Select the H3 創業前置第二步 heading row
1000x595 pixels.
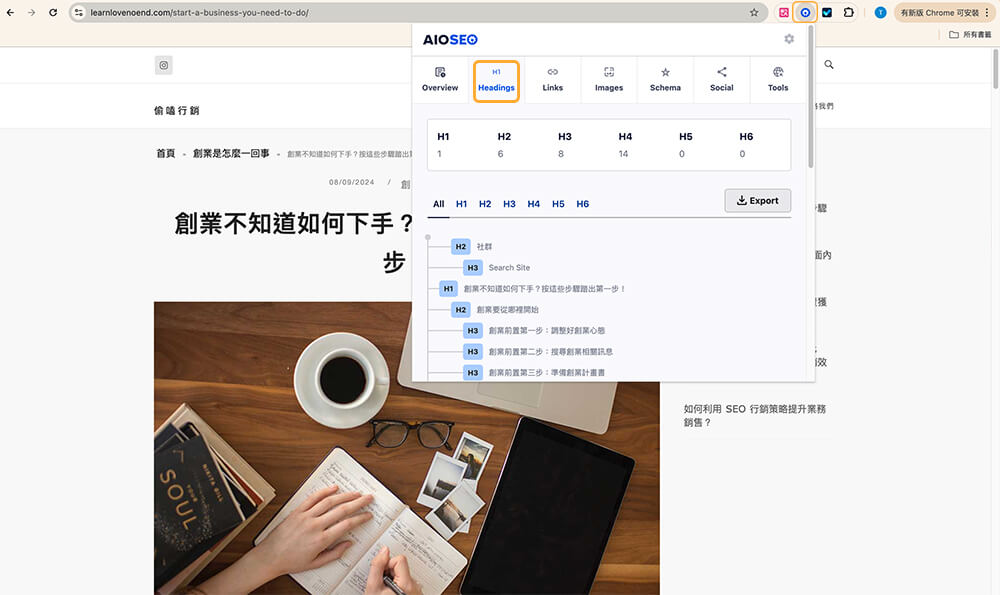(x=538, y=351)
